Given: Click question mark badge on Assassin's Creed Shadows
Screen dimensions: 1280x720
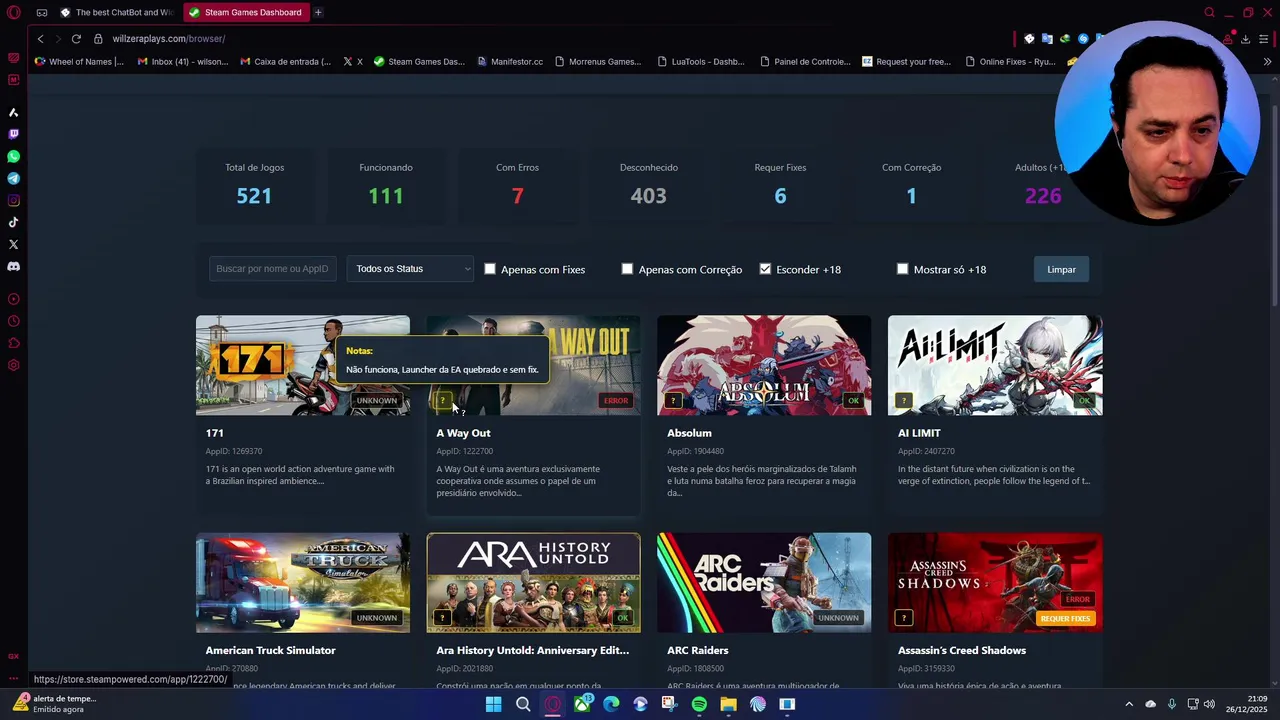Looking at the screenshot, I should [x=904, y=618].
